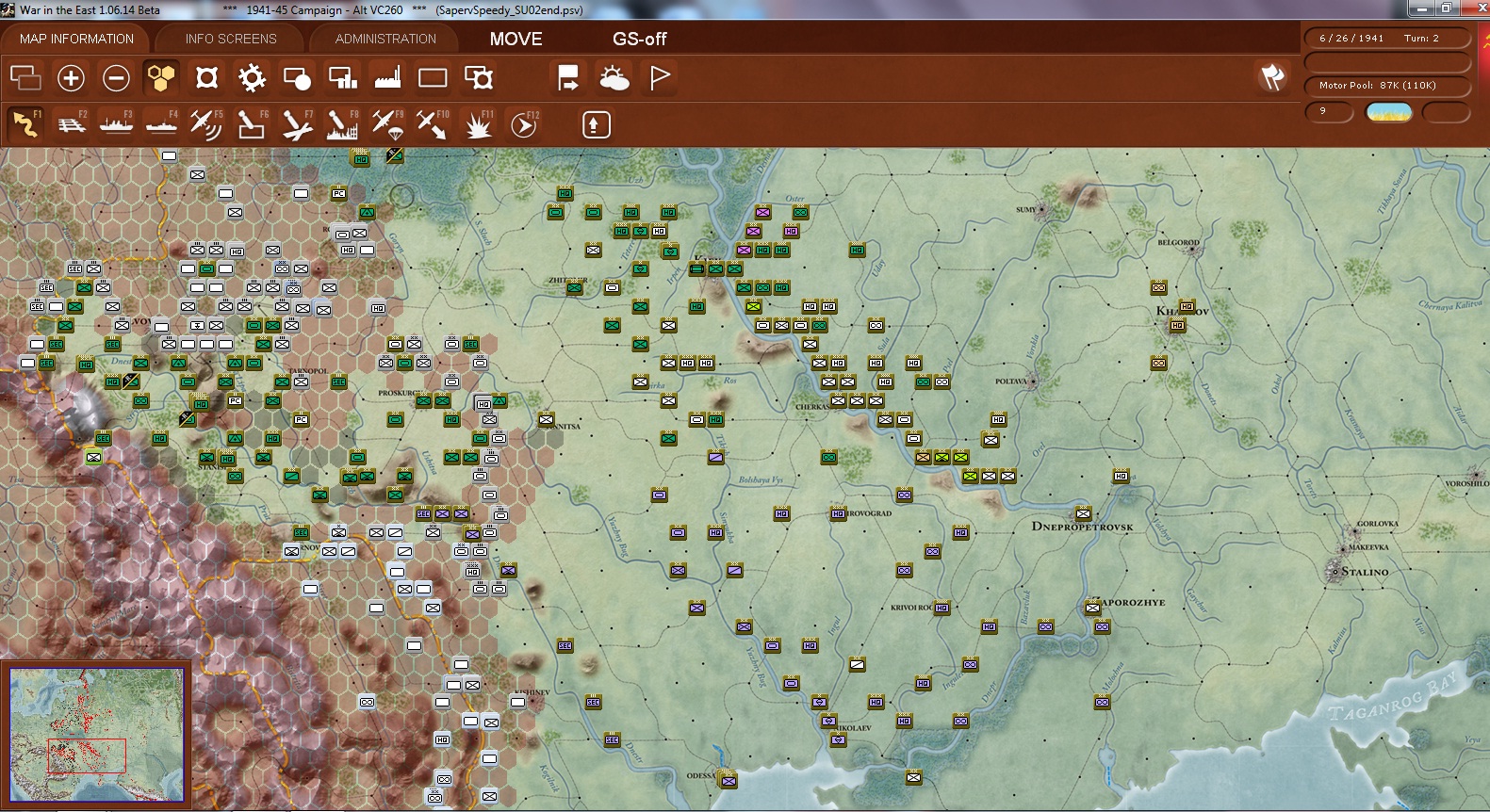1490x812 pixels.
Task: Click the GS-off status label
Action: tap(639, 39)
